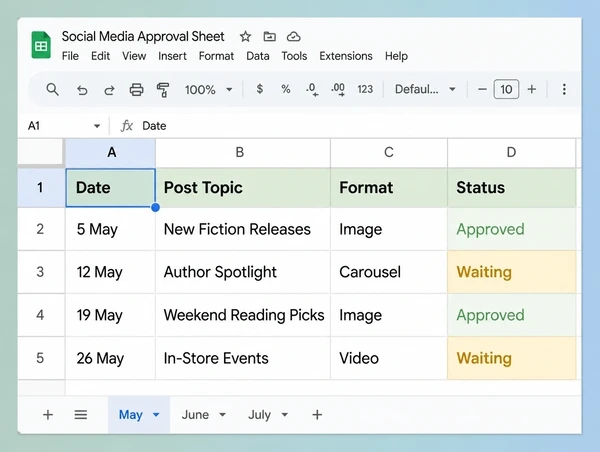
Task: Open the Help menu
Action: coord(396,56)
